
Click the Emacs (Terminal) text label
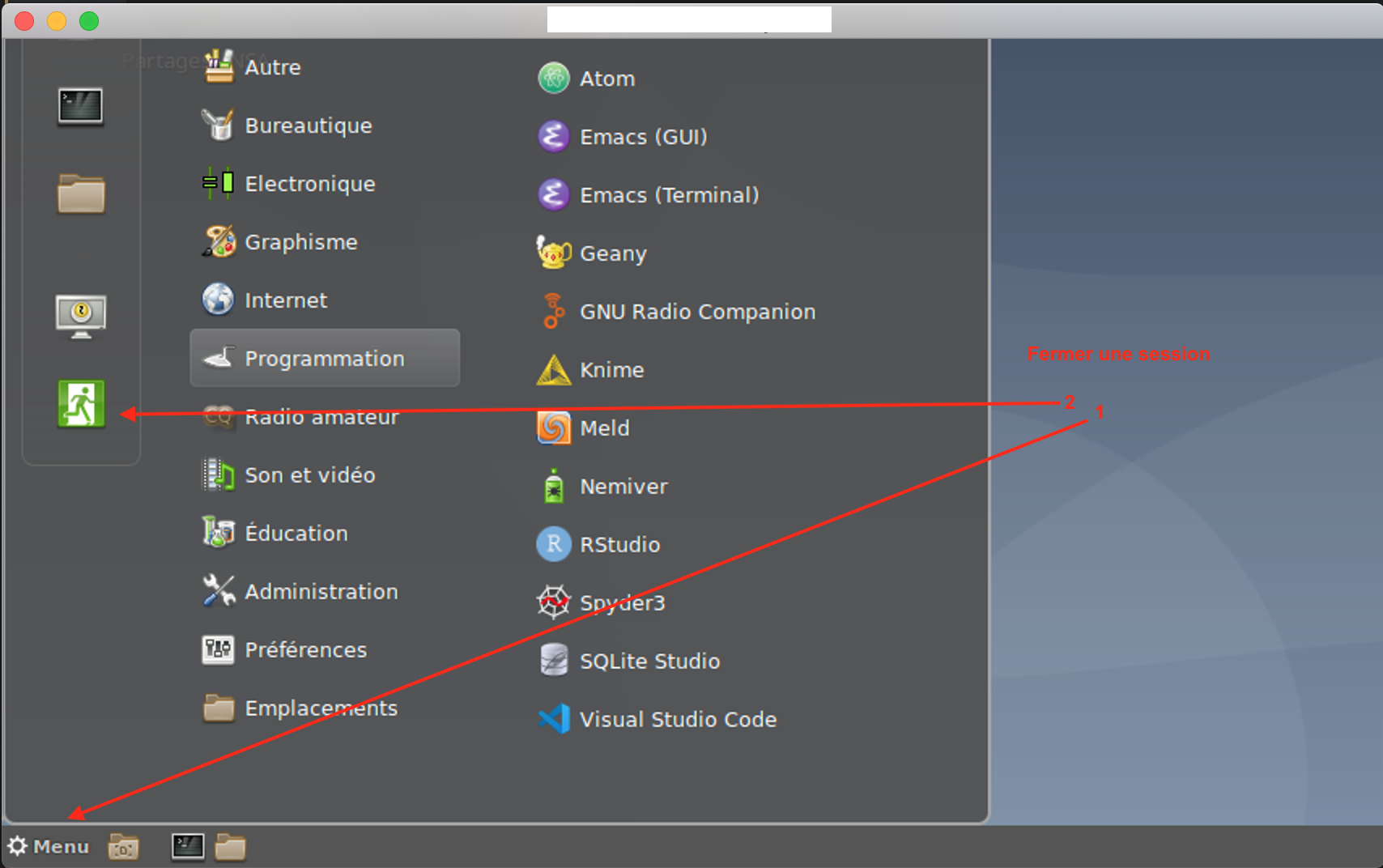pyautogui.click(x=670, y=196)
